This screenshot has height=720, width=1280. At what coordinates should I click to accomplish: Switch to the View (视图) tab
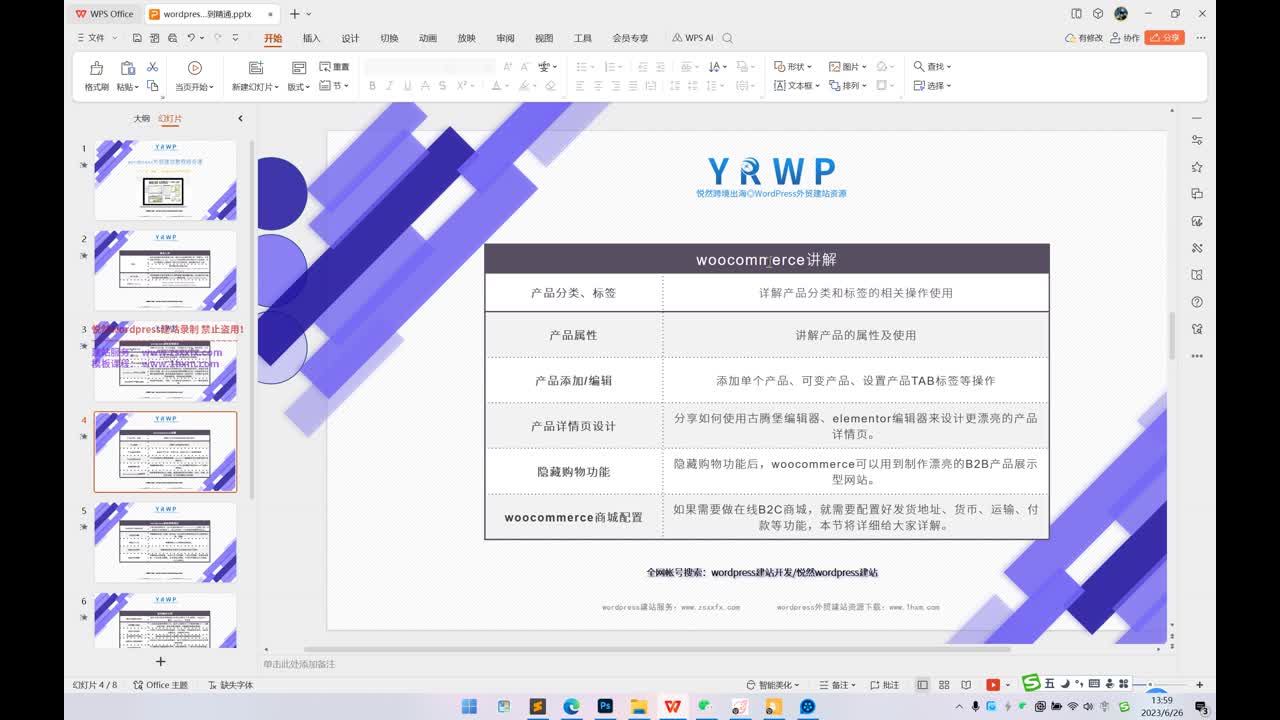tap(544, 38)
